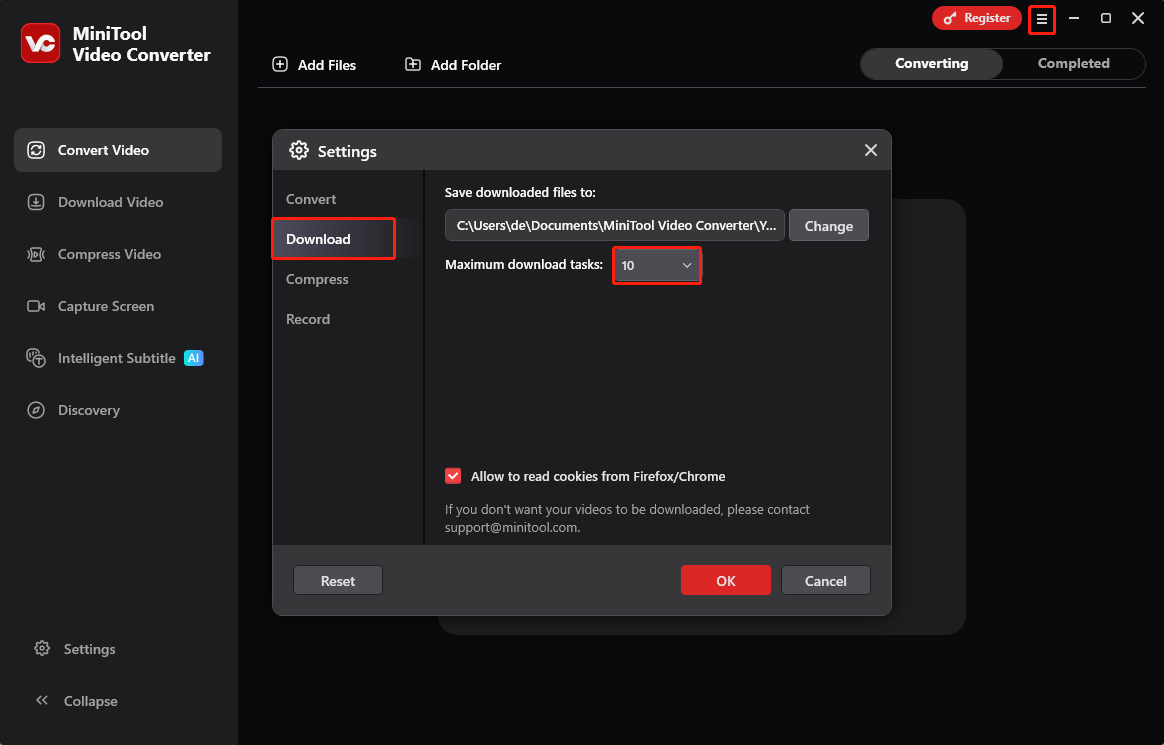Screen dimensions: 1164x745
Task: Select the Convert Video sidebar icon
Action: (36, 150)
